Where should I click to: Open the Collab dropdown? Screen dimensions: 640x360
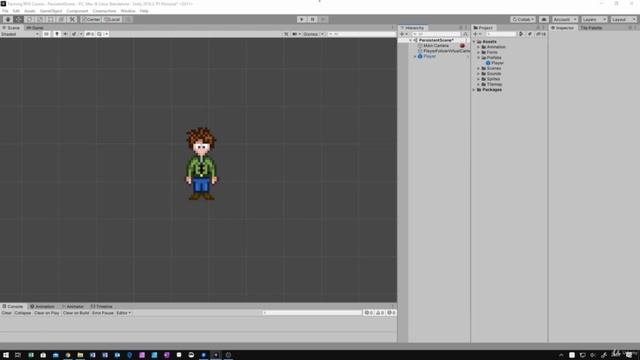(x=523, y=19)
